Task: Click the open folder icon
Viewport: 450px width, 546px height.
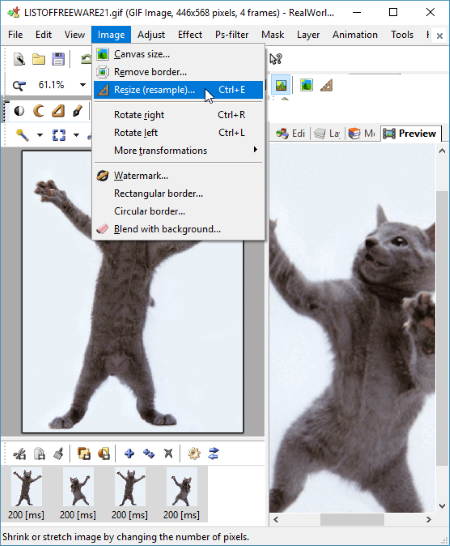Action: click(x=39, y=59)
